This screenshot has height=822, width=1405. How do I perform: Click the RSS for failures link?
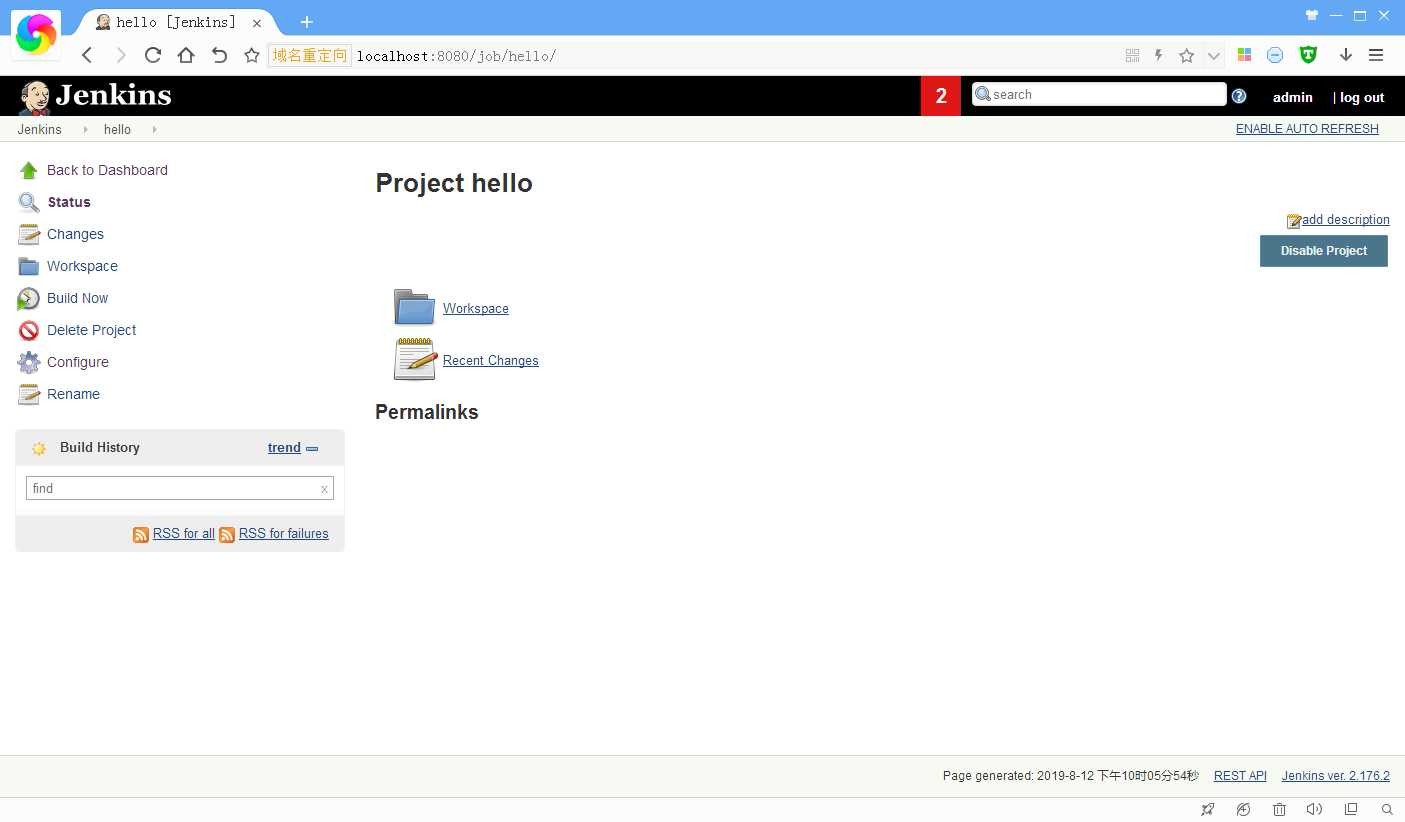pos(284,534)
